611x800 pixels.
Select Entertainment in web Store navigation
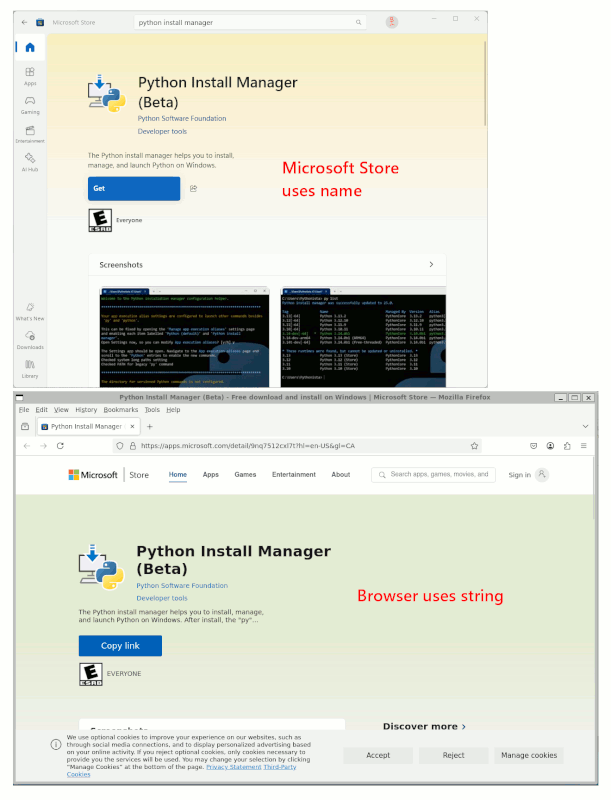pos(294,474)
